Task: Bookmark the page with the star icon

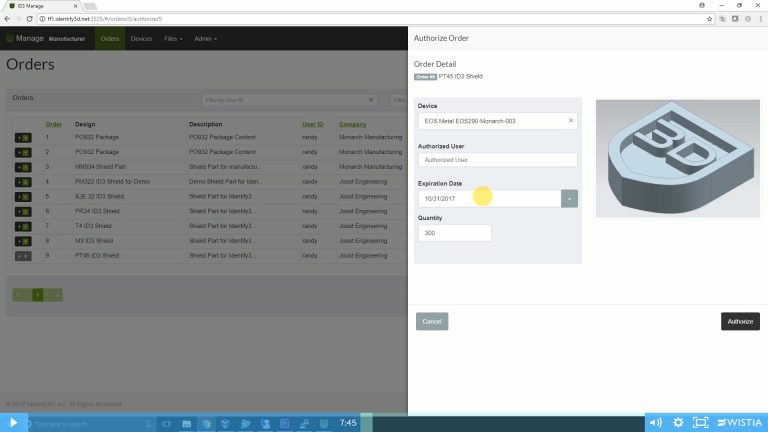Action: pos(709,19)
